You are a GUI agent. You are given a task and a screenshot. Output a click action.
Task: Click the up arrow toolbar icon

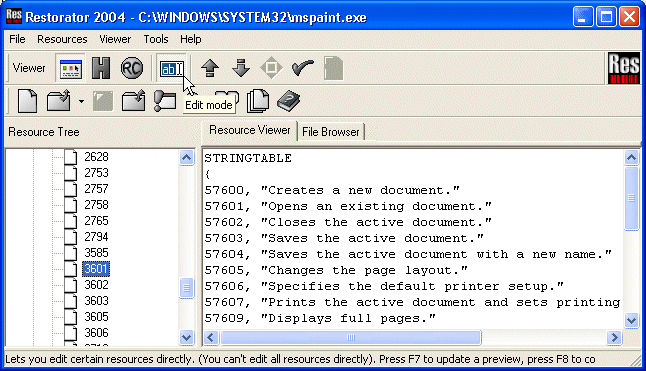210,68
